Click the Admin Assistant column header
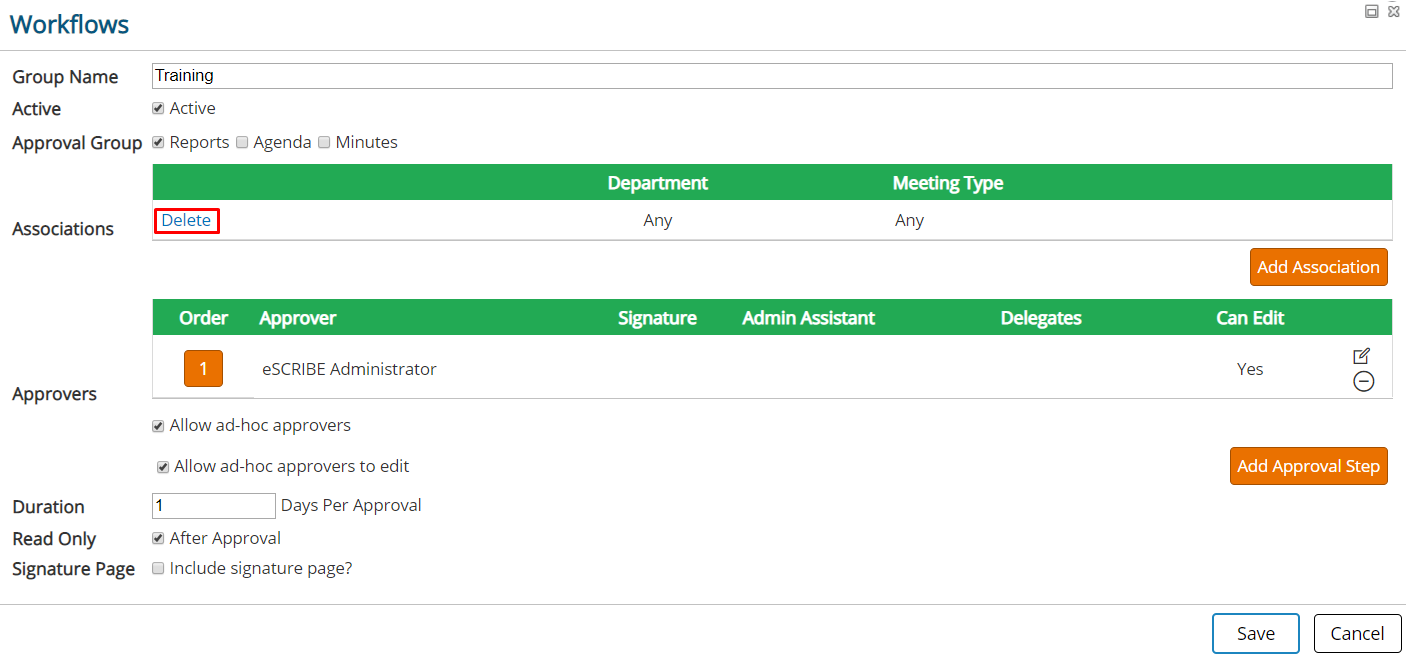Image resolution: width=1406 pixels, height=660 pixels. point(808,318)
